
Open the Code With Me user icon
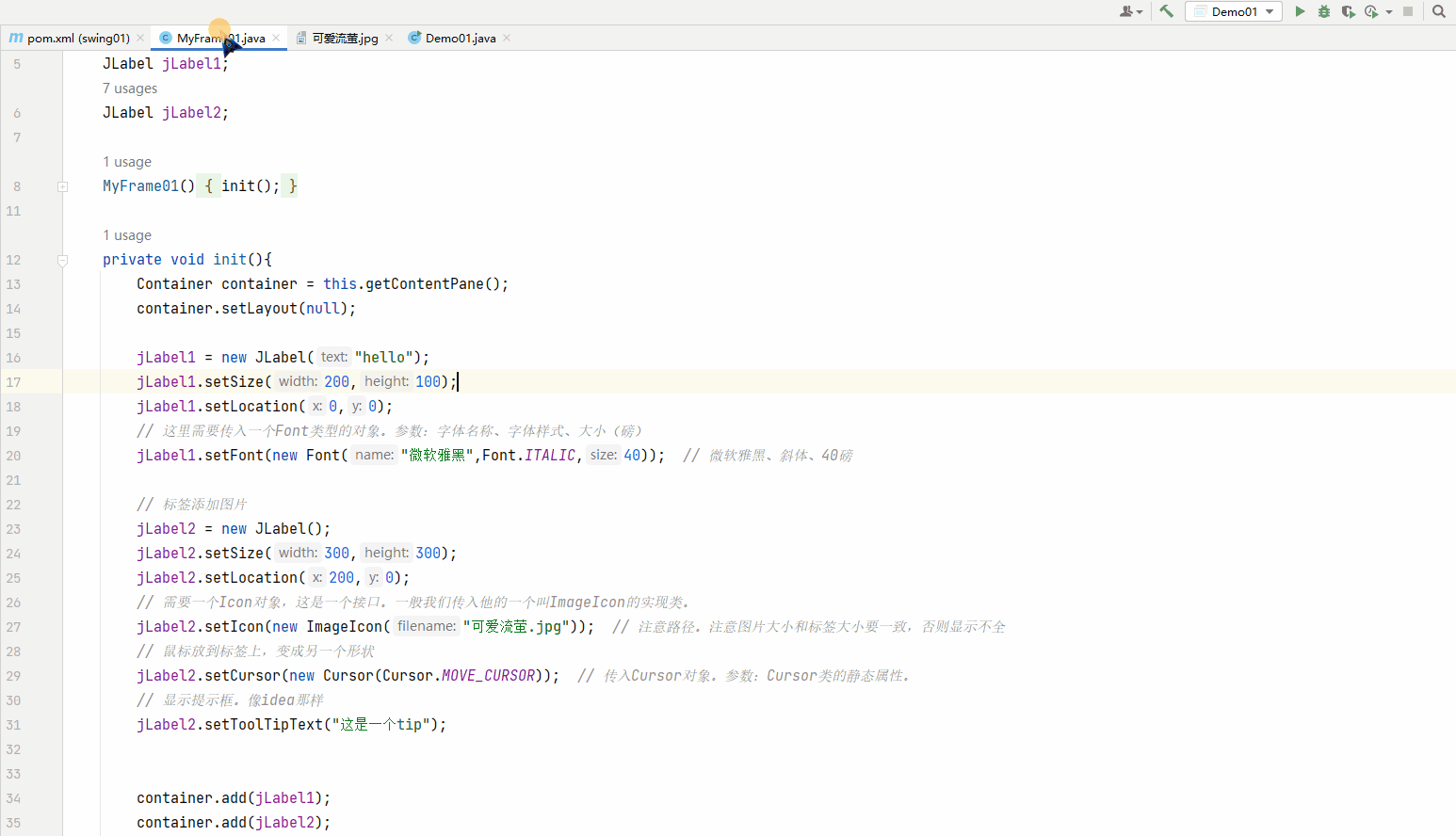1127,11
